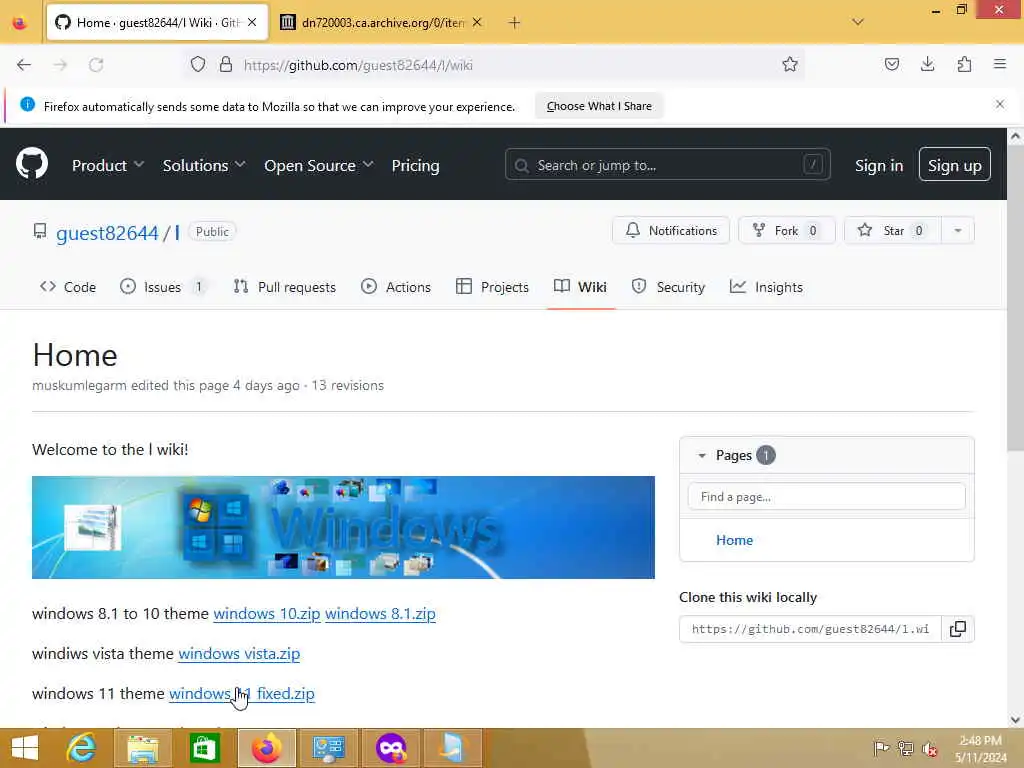Open the guest82644 user profile link
The image size is (1024, 768).
(x=107, y=233)
